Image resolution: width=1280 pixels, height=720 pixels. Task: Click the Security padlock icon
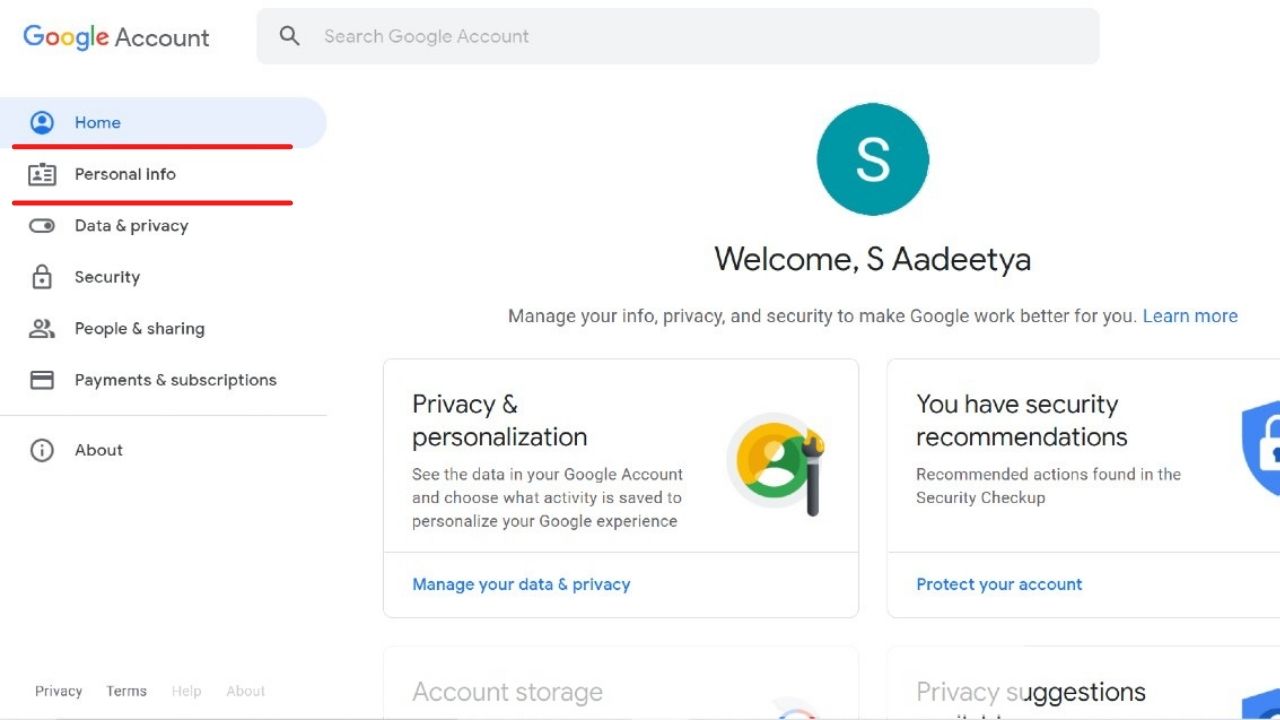[x=42, y=277]
